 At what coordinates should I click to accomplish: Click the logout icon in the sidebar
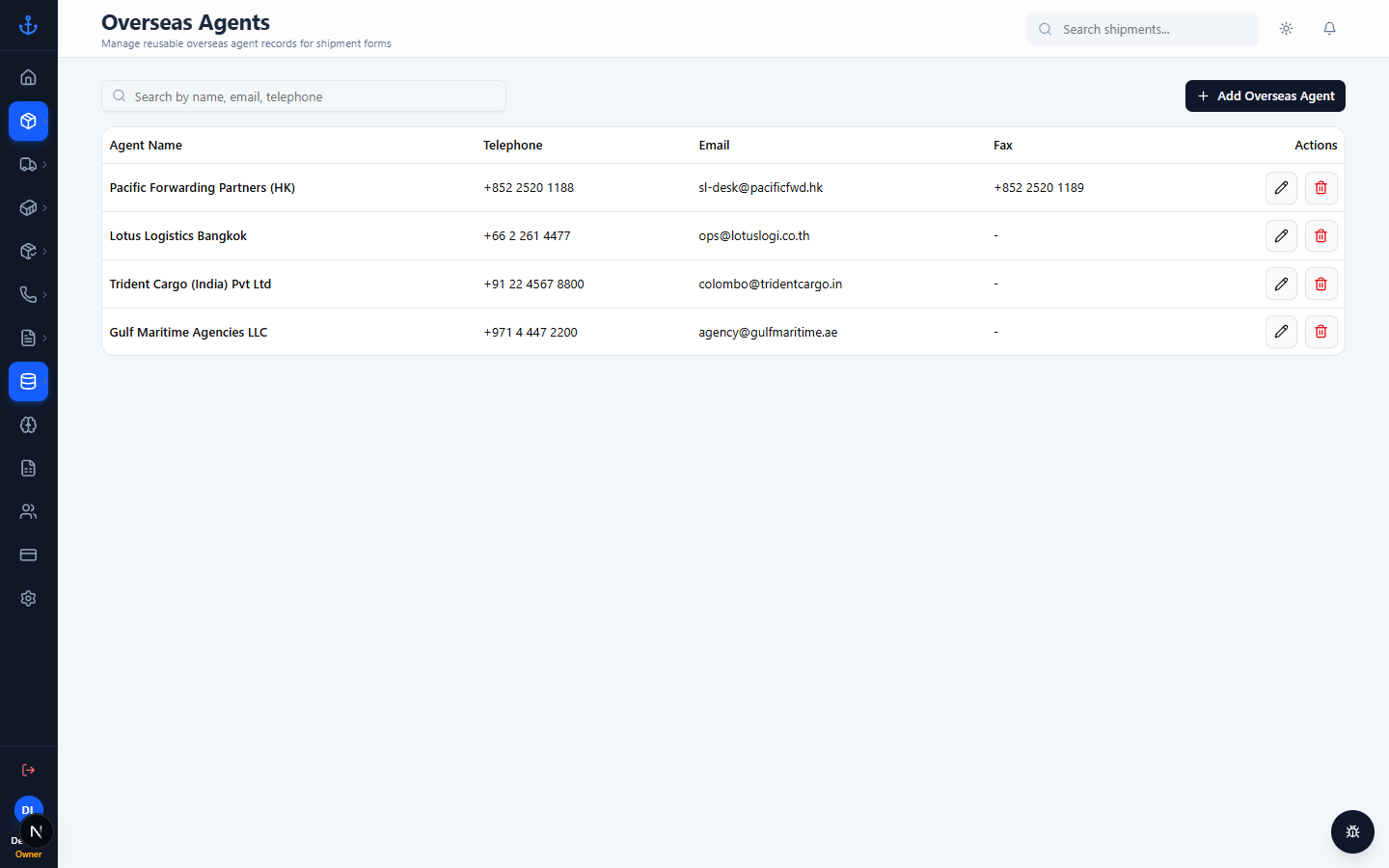coord(29,770)
